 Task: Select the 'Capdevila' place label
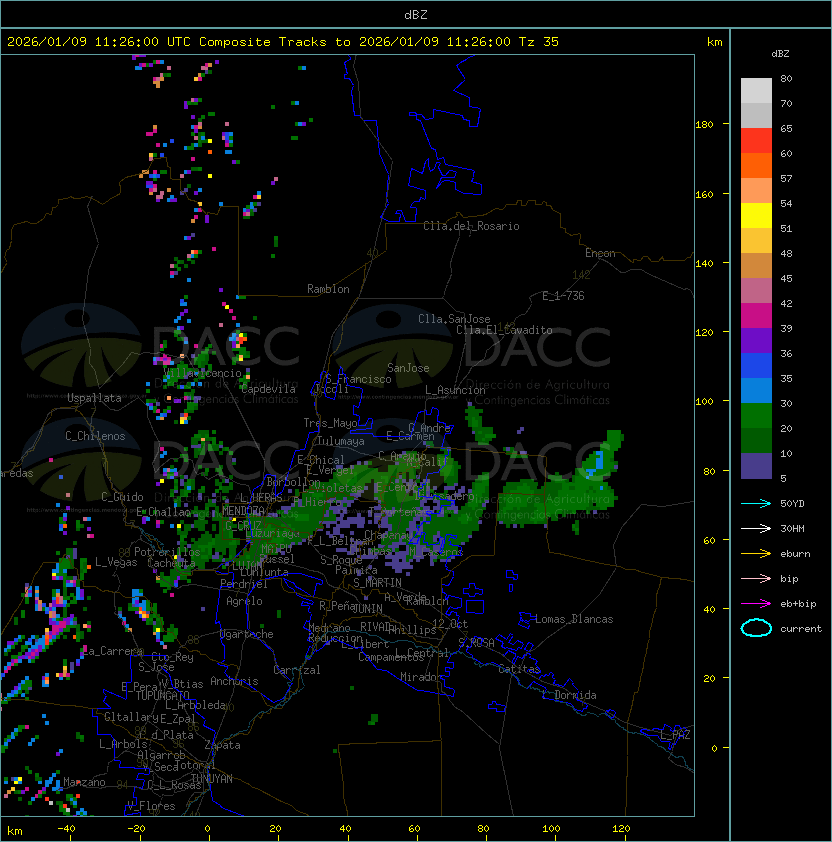coord(268,389)
